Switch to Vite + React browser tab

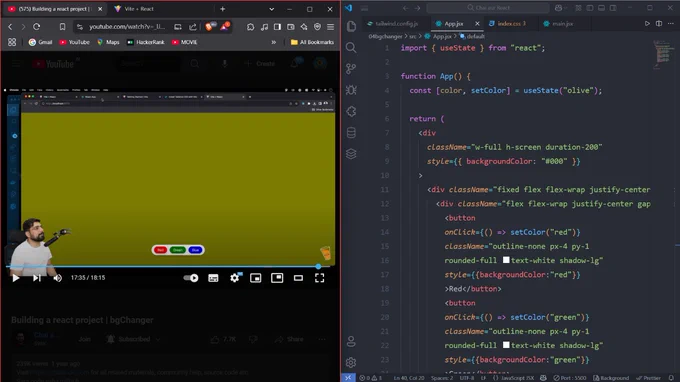point(140,9)
